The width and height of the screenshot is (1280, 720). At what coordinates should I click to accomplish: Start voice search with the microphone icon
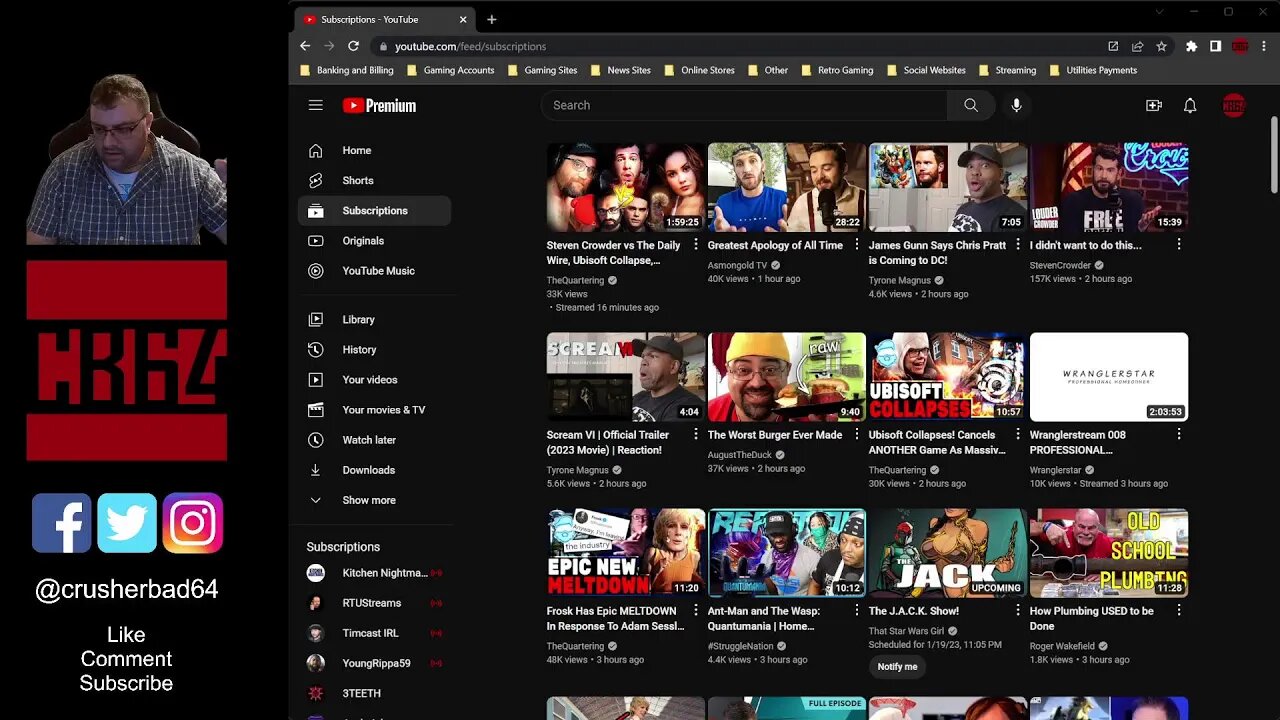pos(1016,105)
